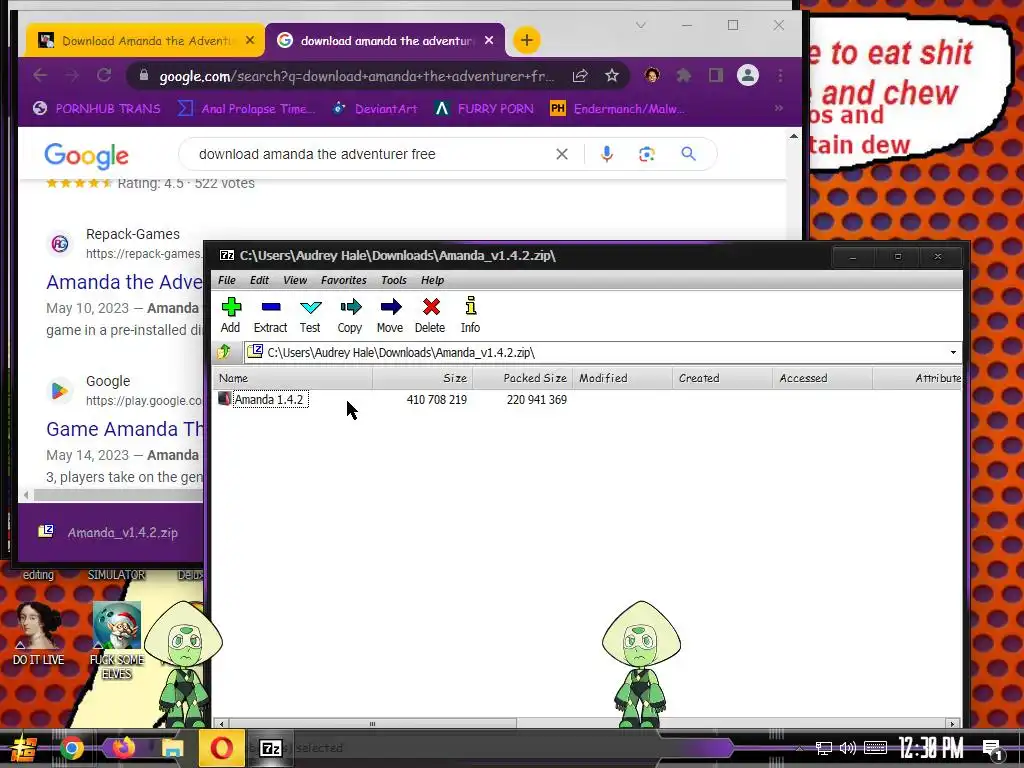Image resolution: width=1024 pixels, height=768 pixels.
Task: Open Chrome from the taskbar
Action: point(72,748)
